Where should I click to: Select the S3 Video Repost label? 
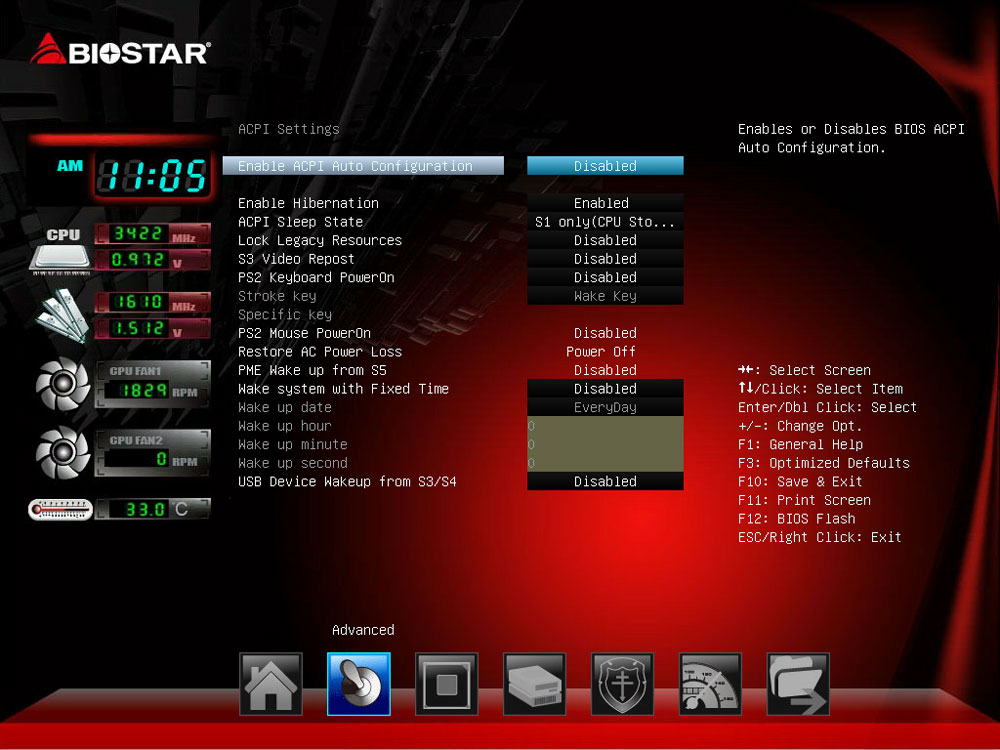click(296, 259)
